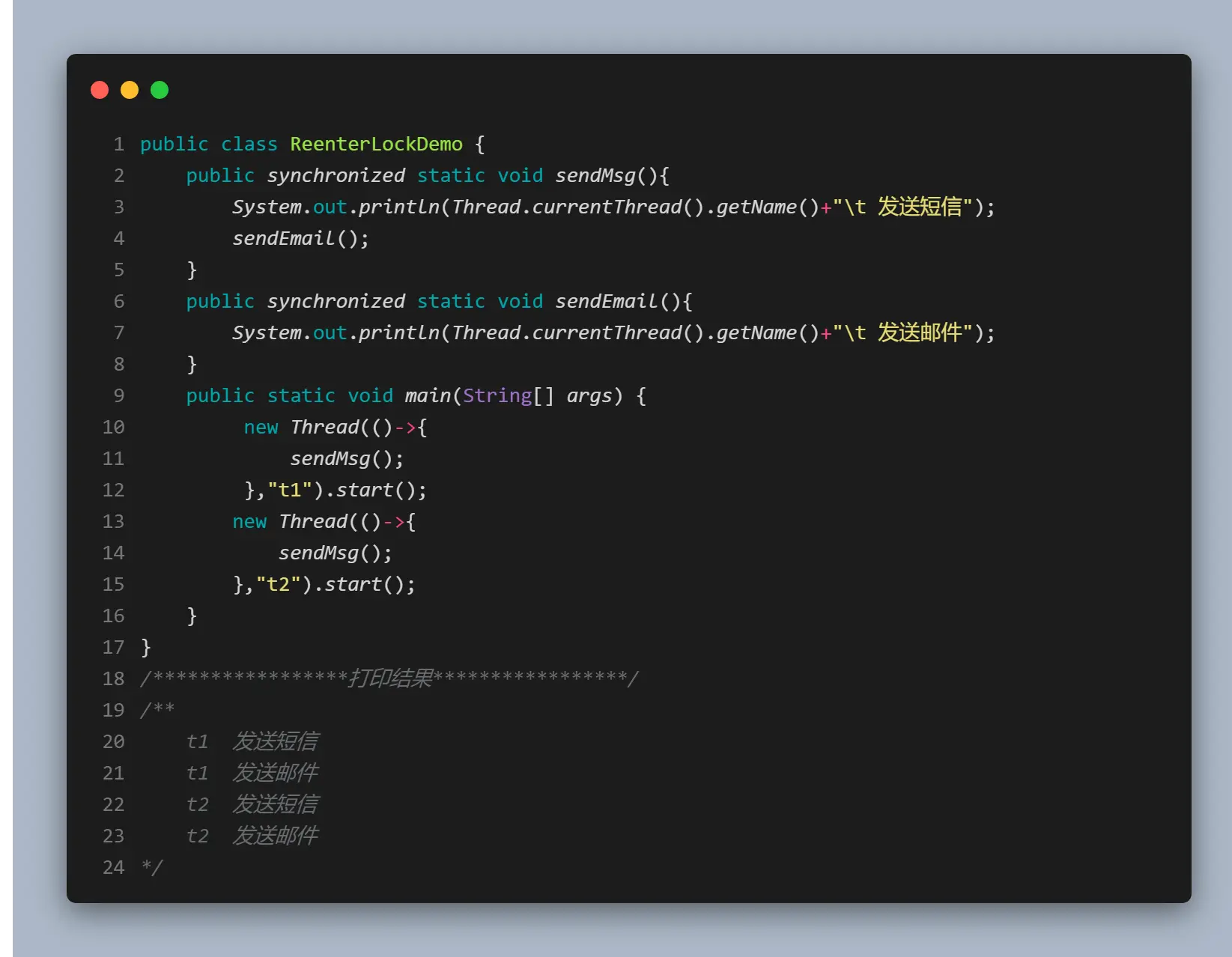1232x957 pixels.
Task: Click line number 17 in the gutter
Action: click(x=114, y=647)
